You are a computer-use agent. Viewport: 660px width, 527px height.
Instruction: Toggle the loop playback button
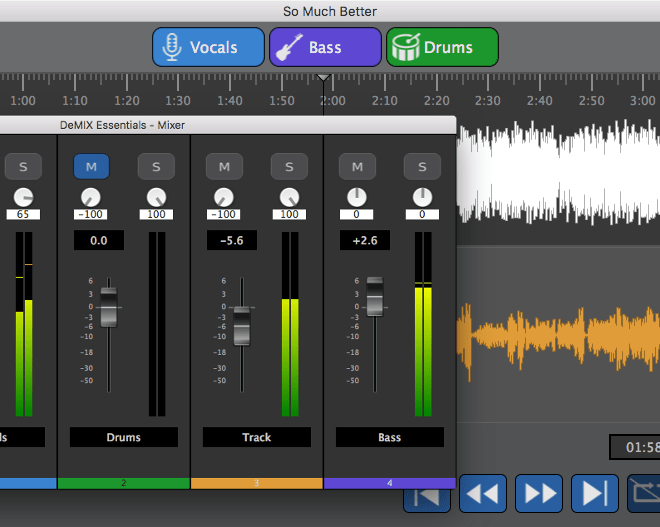pos(644,493)
